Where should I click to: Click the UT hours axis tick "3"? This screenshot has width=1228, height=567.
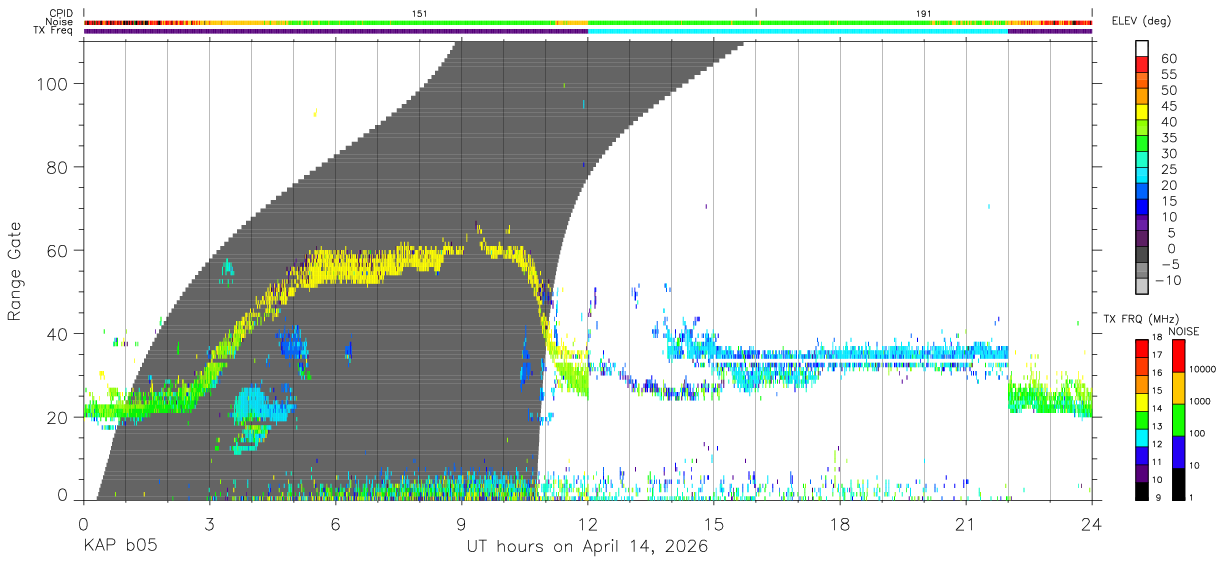(209, 524)
